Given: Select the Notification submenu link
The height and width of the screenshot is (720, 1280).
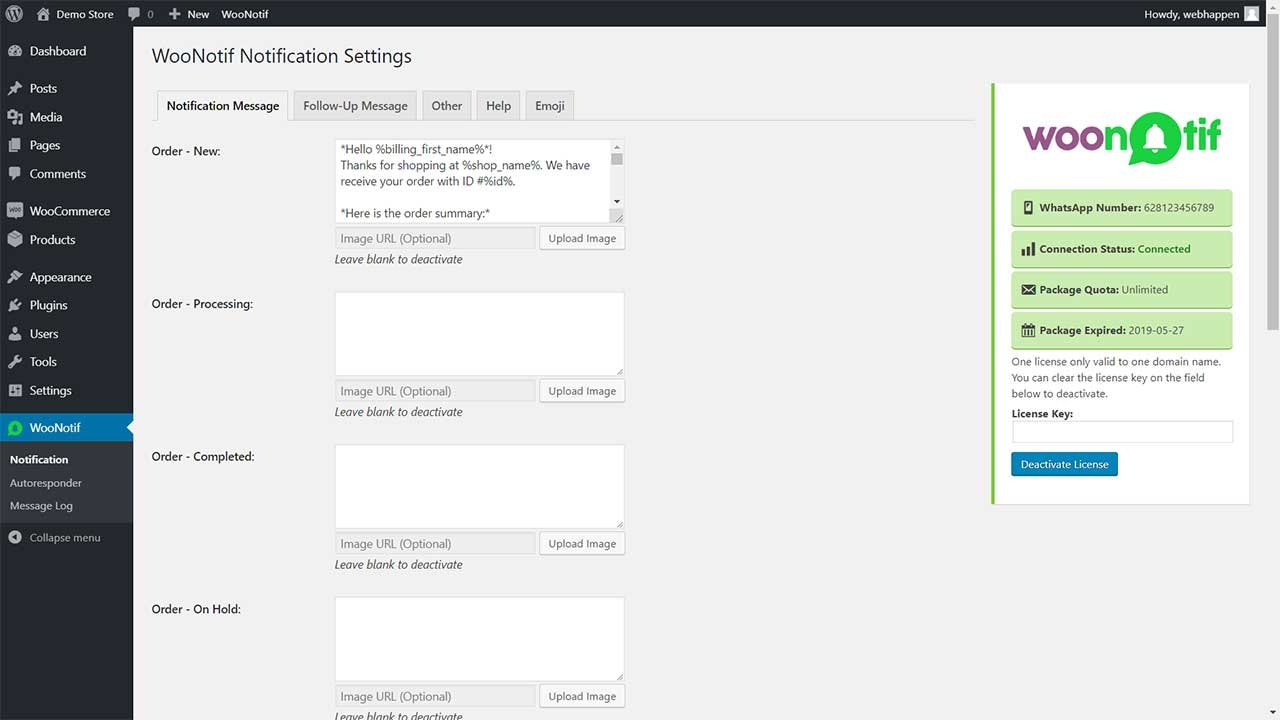Looking at the screenshot, I should 39,459.
